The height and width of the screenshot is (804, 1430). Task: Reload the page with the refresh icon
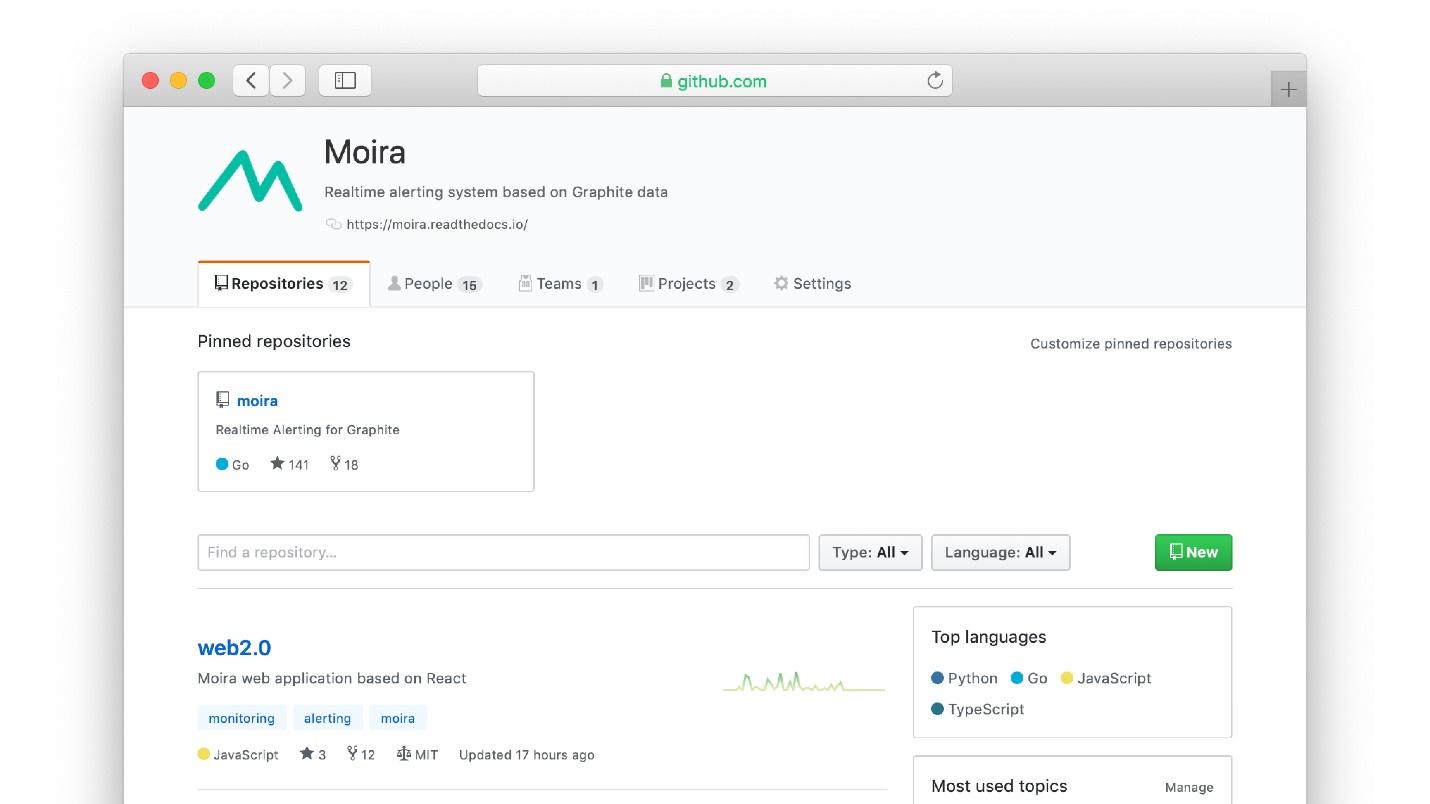click(x=935, y=81)
